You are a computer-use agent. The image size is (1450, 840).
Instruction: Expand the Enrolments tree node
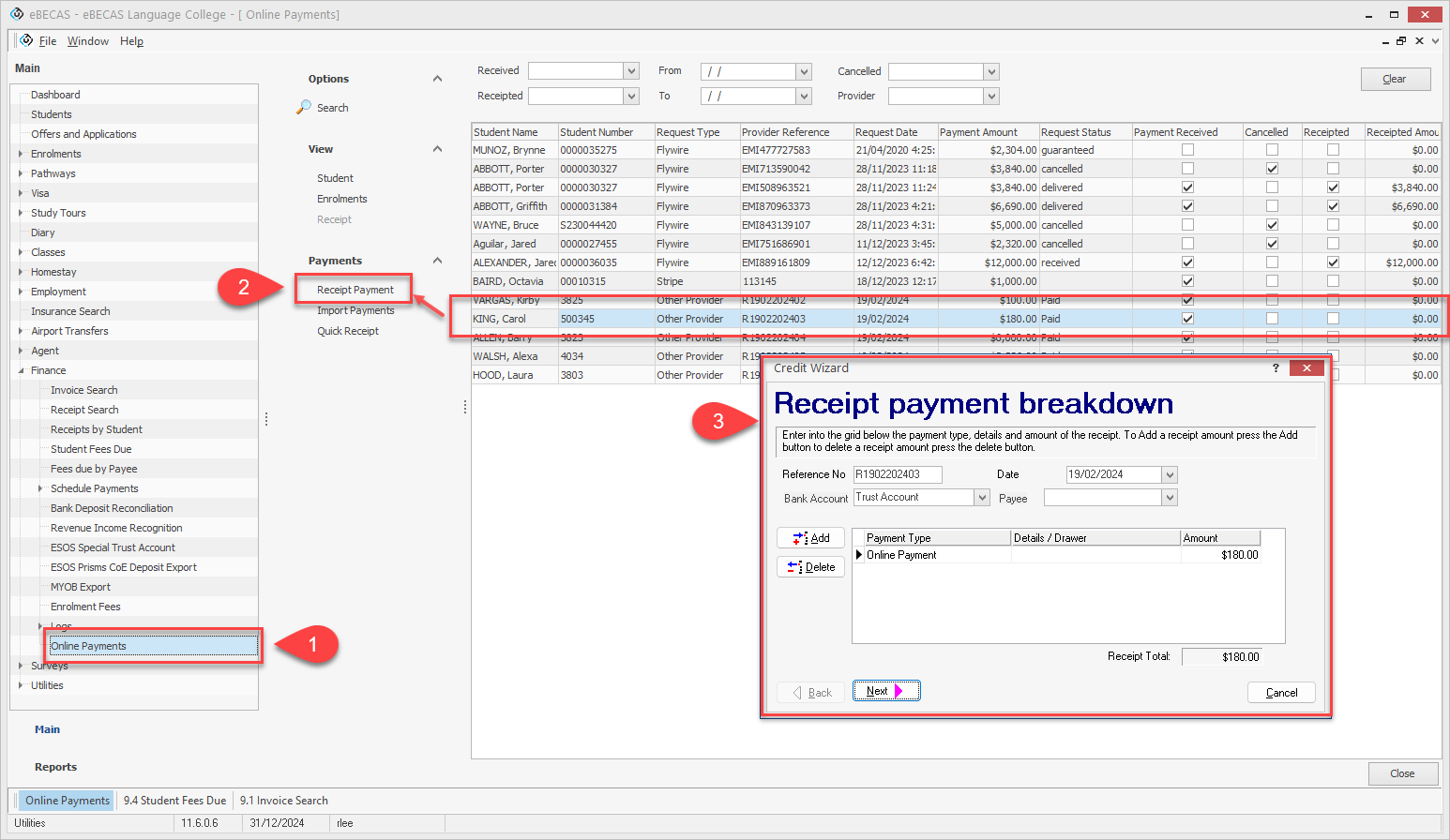(21, 154)
